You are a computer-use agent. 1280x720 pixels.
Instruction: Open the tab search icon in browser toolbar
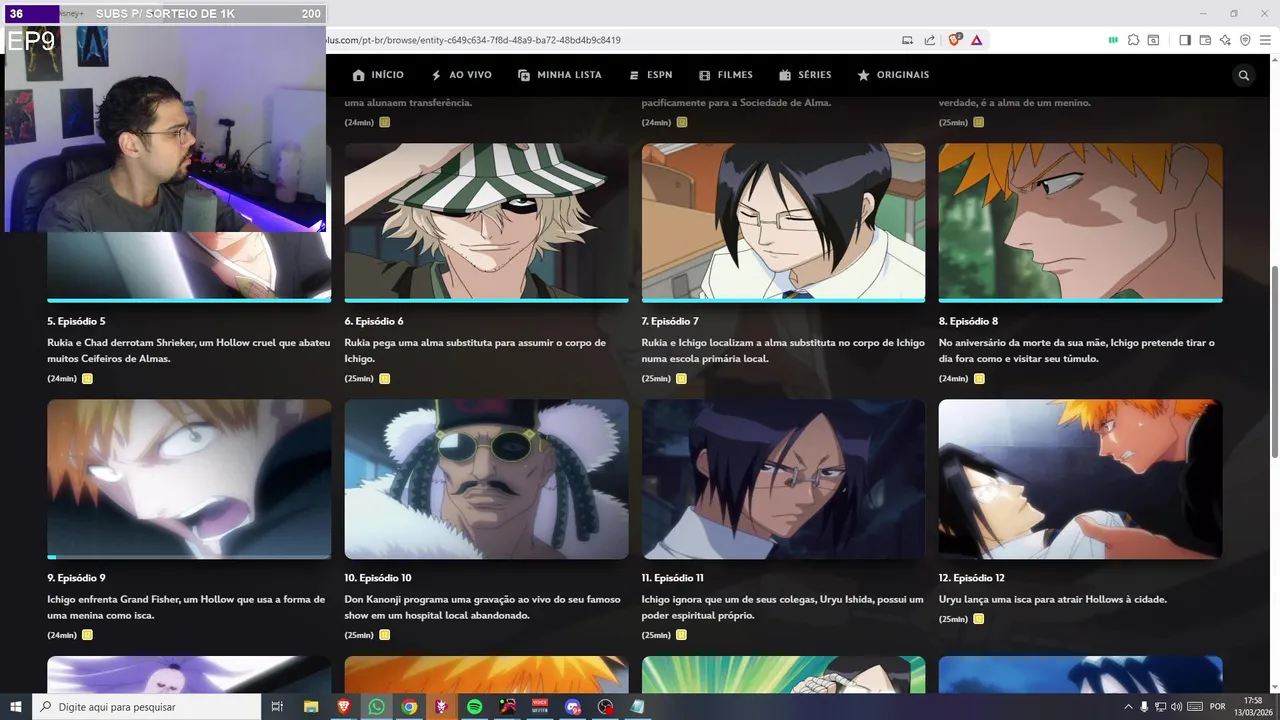pos(1153,40)
